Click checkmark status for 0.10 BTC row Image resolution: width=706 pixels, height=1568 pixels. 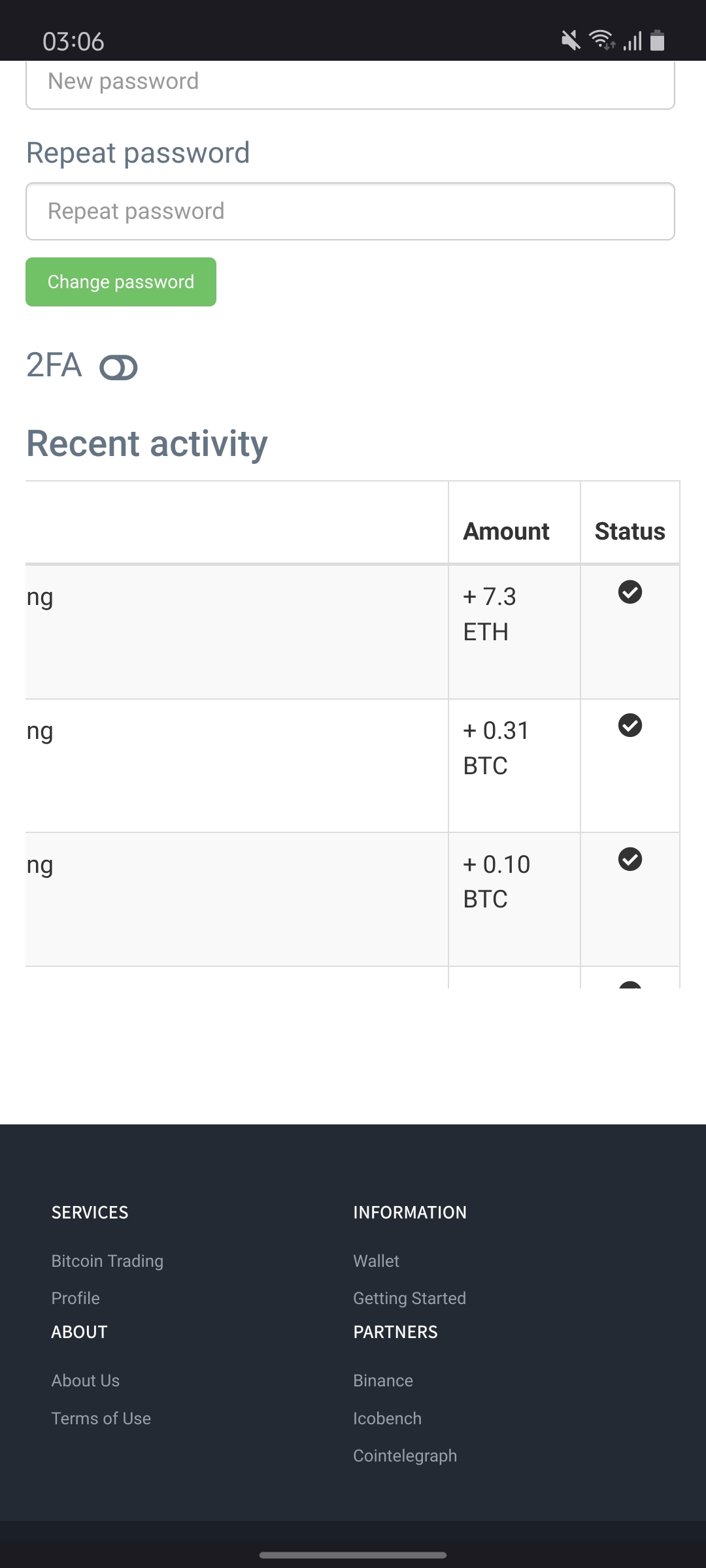coord(630,860)
